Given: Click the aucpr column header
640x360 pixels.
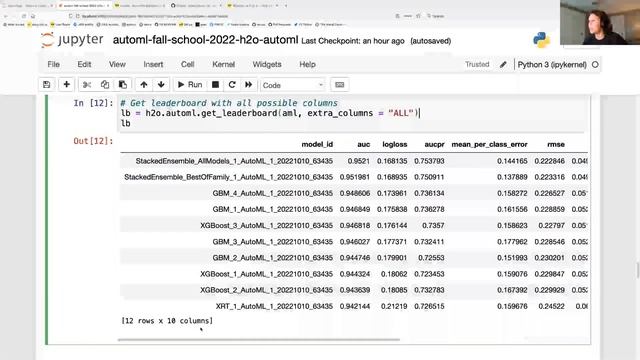Looking at the screenshot, I should pos(434,144).
